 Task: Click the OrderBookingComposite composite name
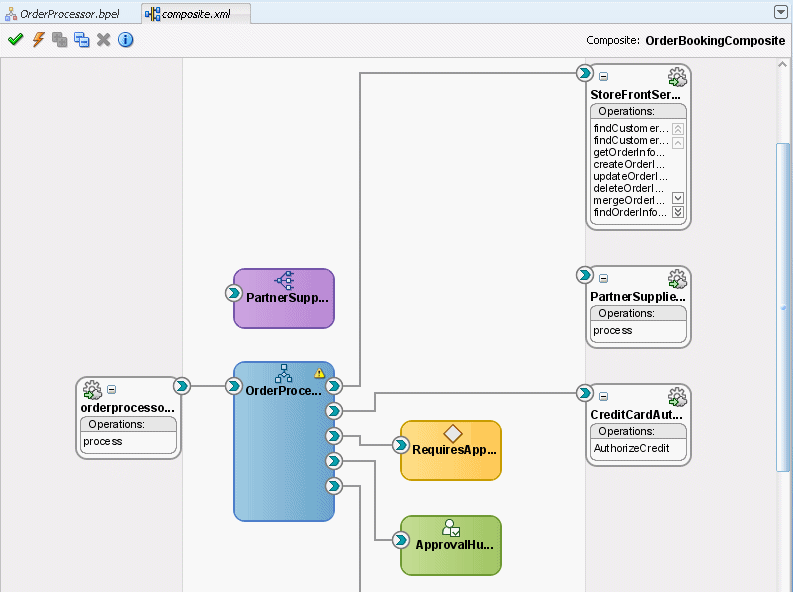[715, 40]
